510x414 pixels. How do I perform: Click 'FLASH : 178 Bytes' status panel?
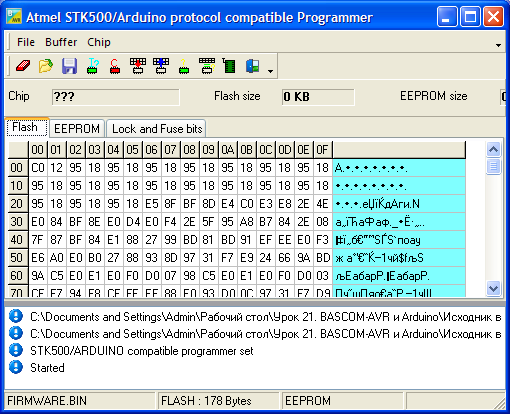tap(219, 401)
